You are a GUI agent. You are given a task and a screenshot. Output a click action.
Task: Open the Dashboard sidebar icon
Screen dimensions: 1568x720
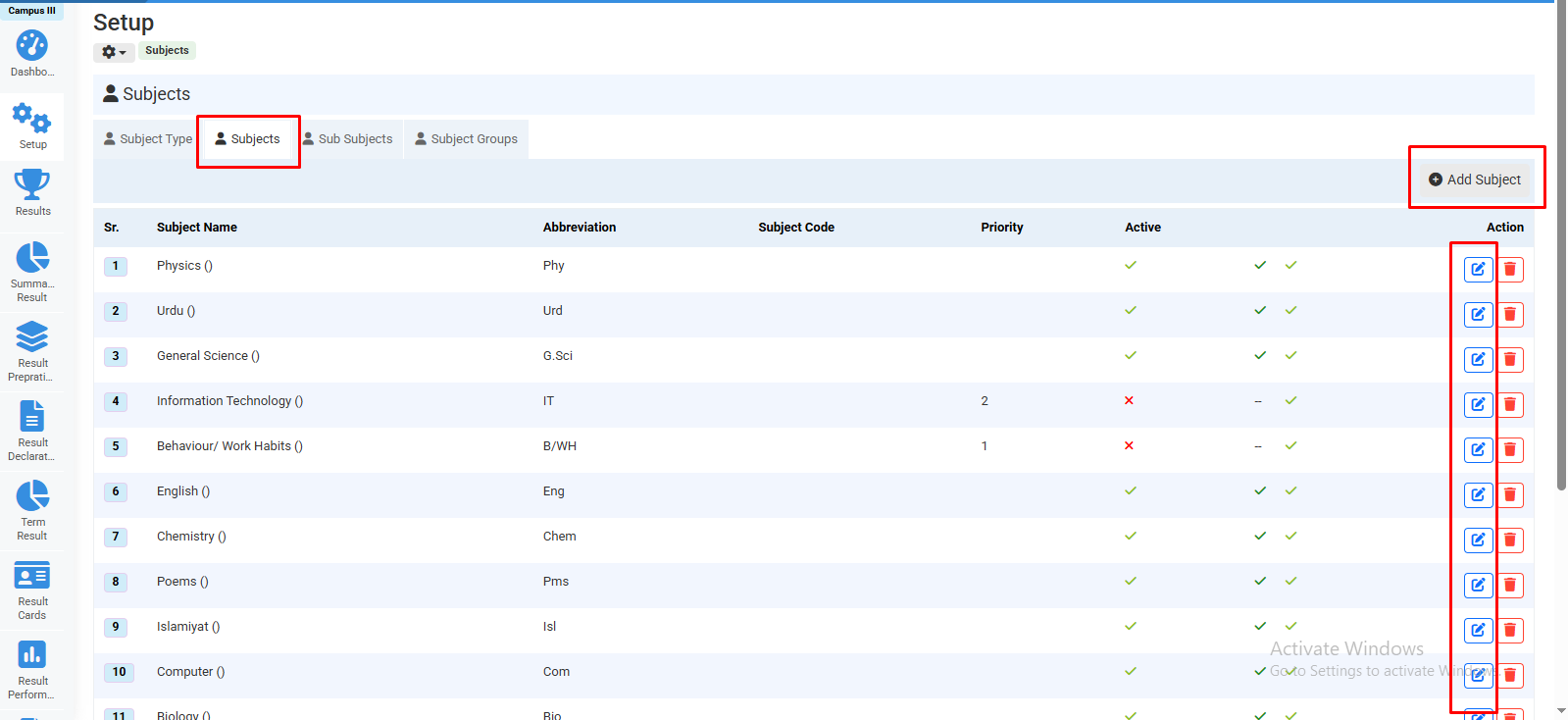coord(32,46)
